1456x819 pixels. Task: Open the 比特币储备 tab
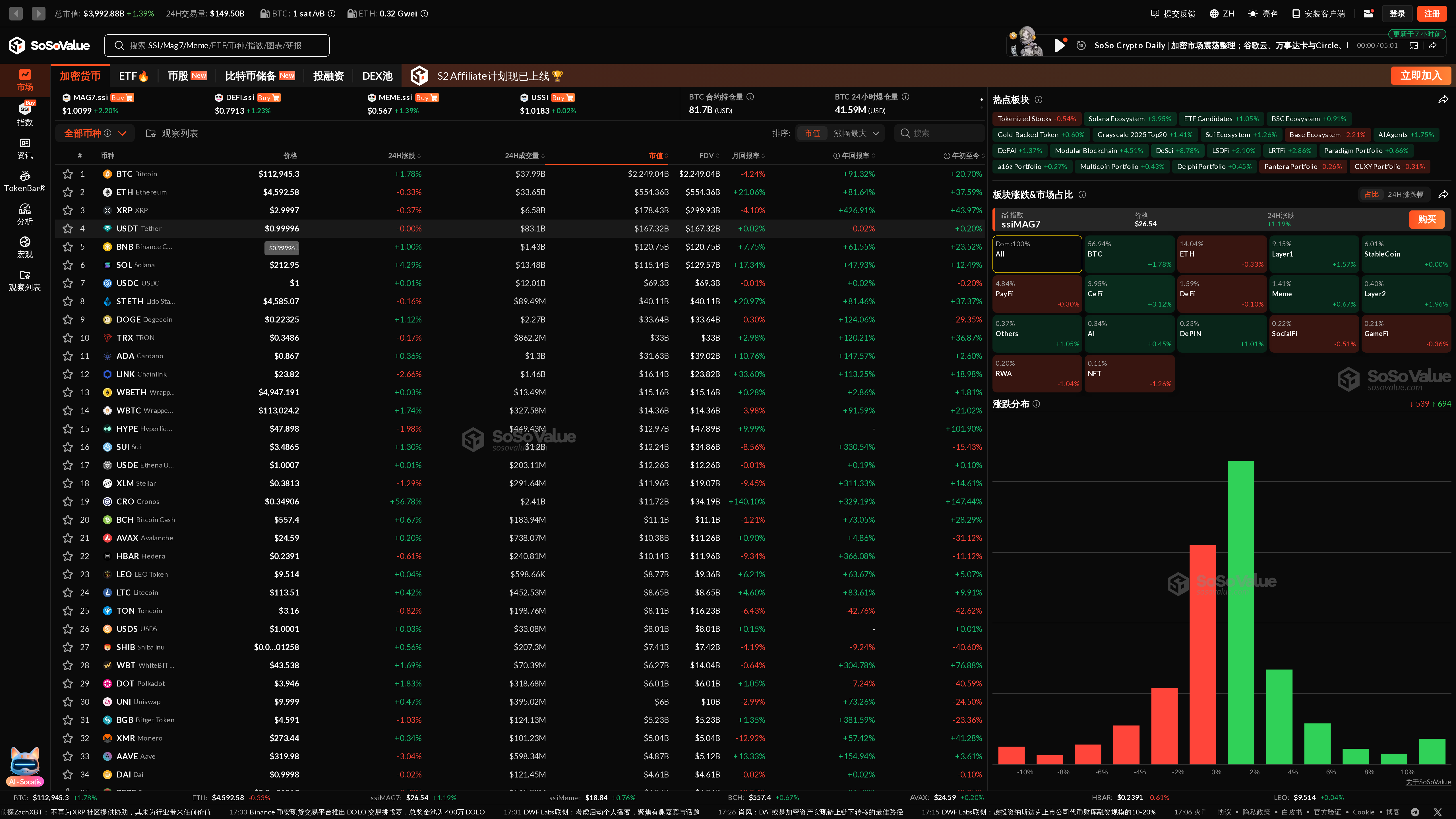259,76
